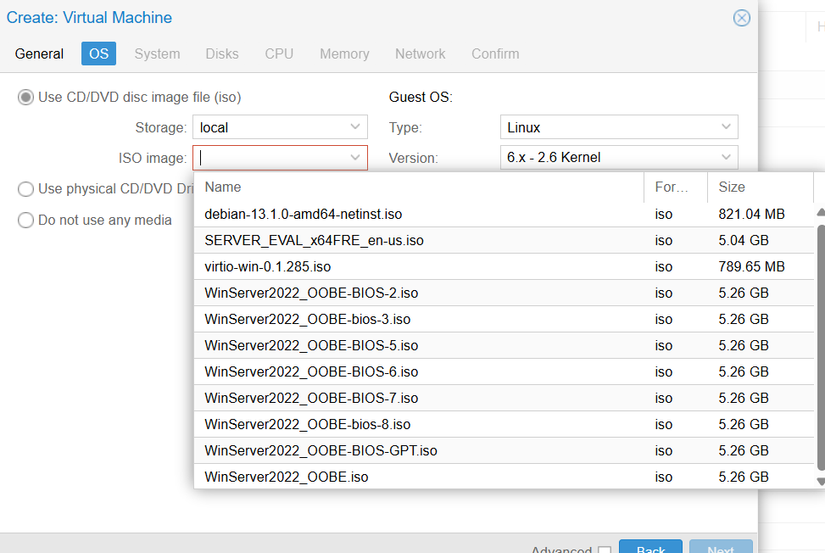Viewport: 825px width, 553px height.
Task: Close the Create Virtual Machine dialog
Action: click(741, 18)
